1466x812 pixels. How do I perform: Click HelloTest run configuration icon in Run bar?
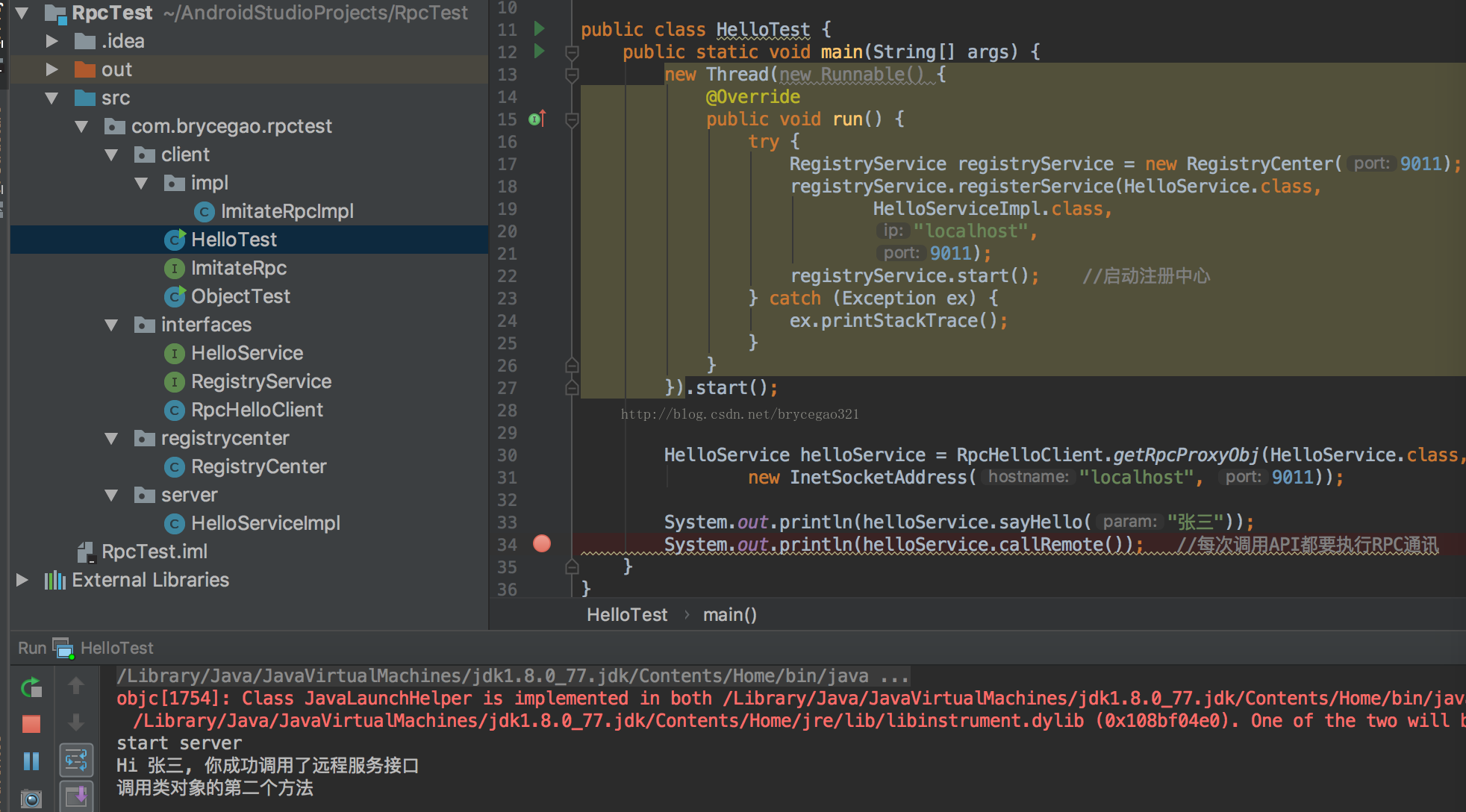(x=63, y=649)
